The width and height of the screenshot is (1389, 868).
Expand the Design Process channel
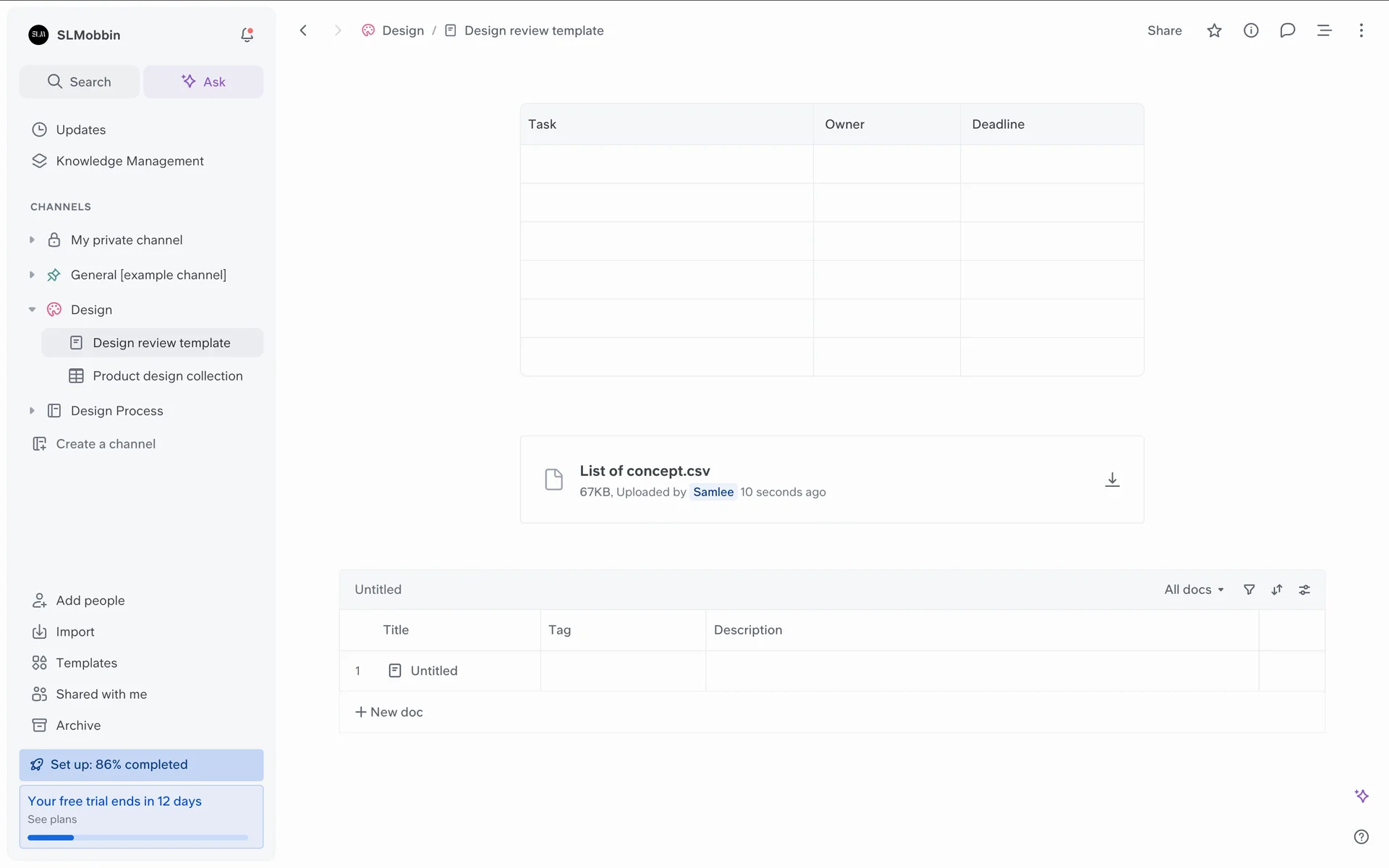tap(32, 411)
